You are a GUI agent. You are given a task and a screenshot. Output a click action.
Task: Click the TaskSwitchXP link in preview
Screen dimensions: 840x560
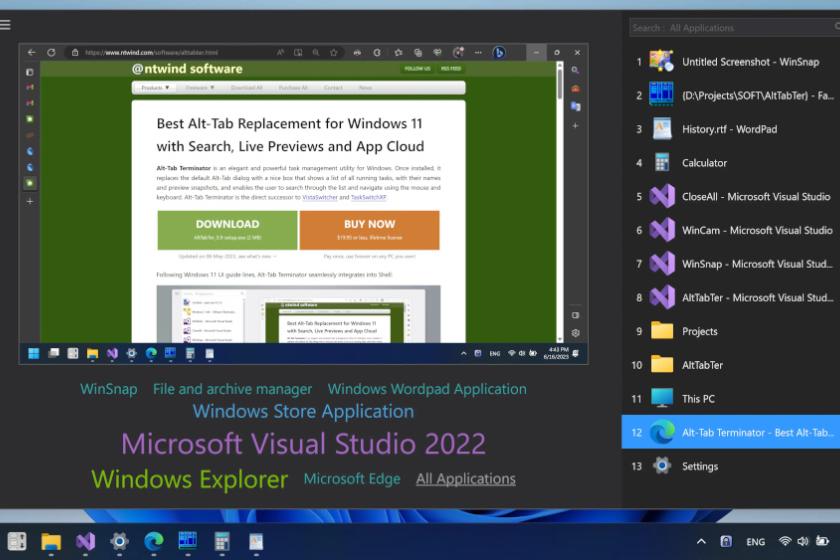369,197
